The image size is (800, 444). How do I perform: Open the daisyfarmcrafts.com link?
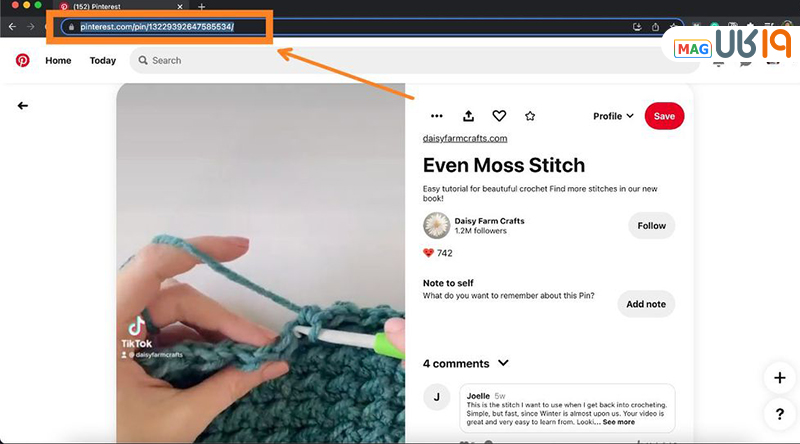465,139
